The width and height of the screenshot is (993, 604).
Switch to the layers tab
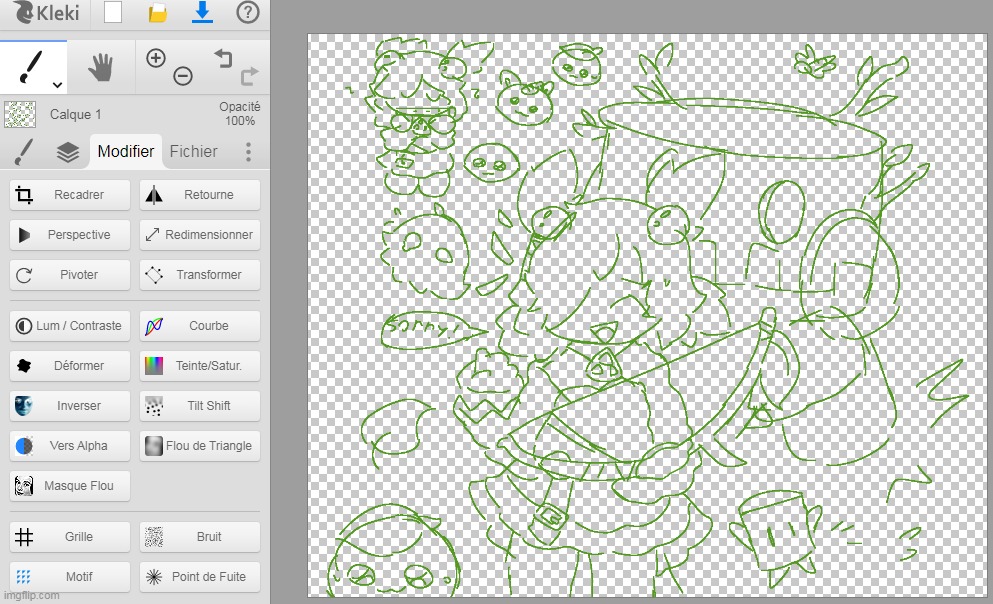tap(67, 152)
